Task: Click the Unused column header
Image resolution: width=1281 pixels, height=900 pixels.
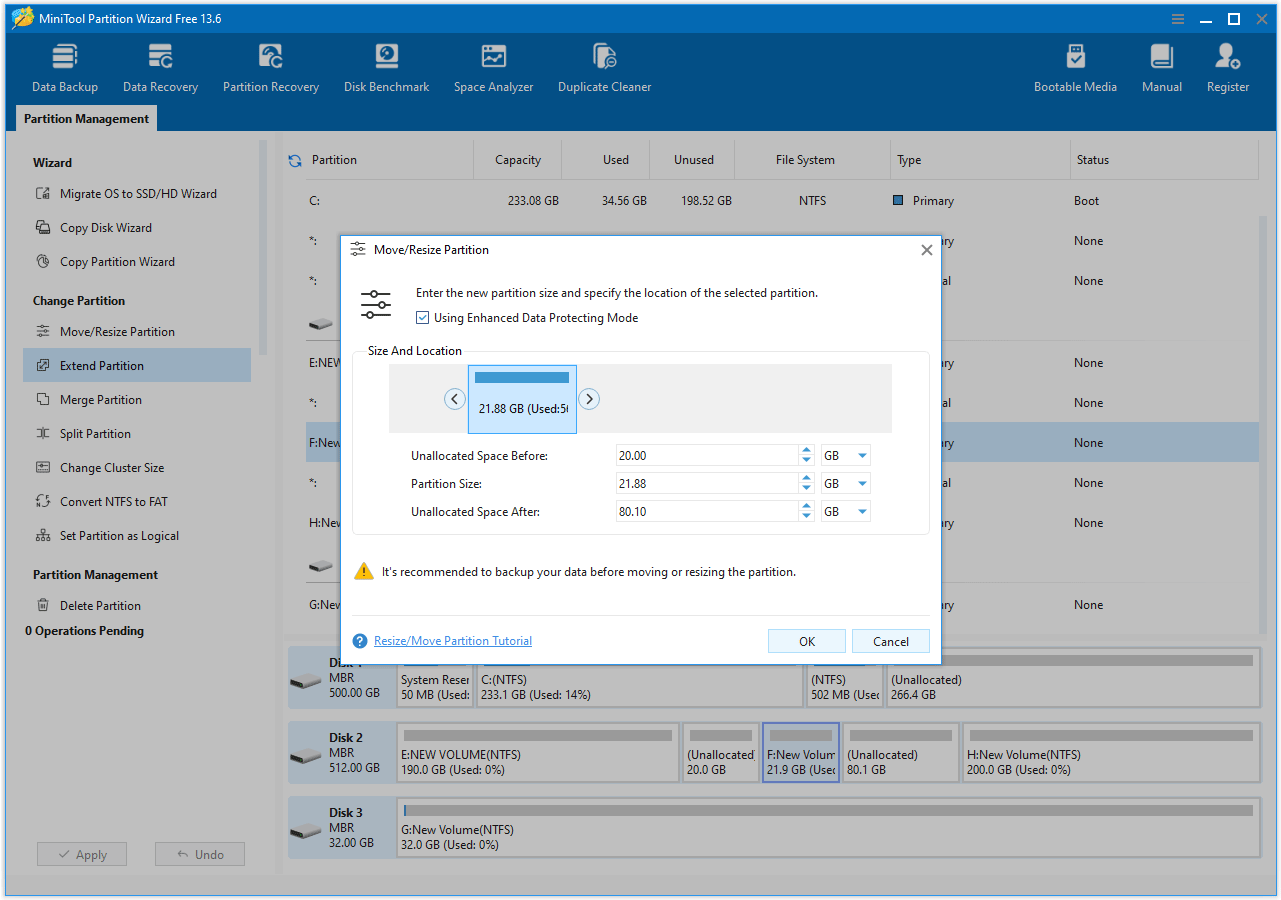Action: (694, 160)
